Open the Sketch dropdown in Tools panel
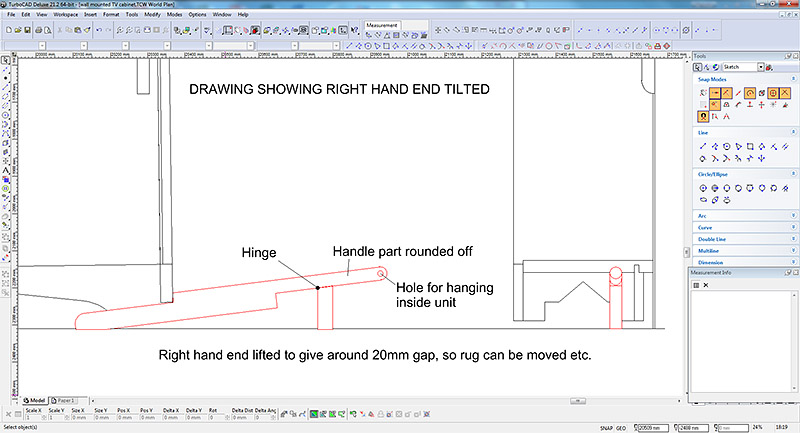This screenshot has height=433, width=800. [x=762, y=66]
